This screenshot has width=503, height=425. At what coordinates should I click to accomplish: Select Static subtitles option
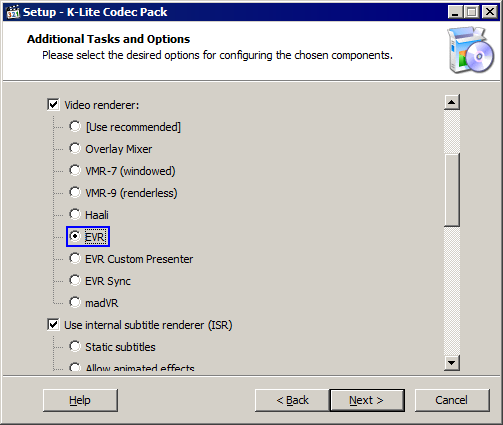click(75, 347)
